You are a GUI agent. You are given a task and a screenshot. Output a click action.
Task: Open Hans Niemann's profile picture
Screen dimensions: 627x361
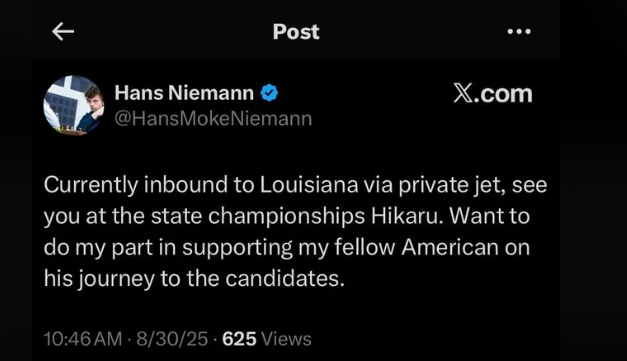tap(74, 105)
